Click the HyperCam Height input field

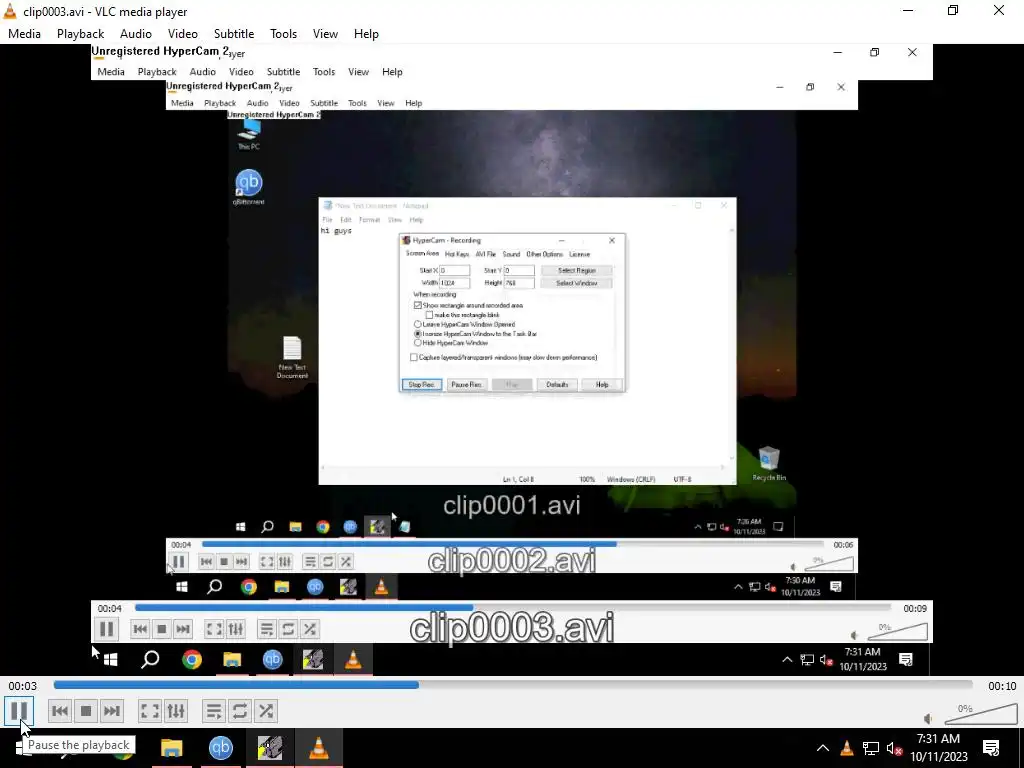point(519,283)
